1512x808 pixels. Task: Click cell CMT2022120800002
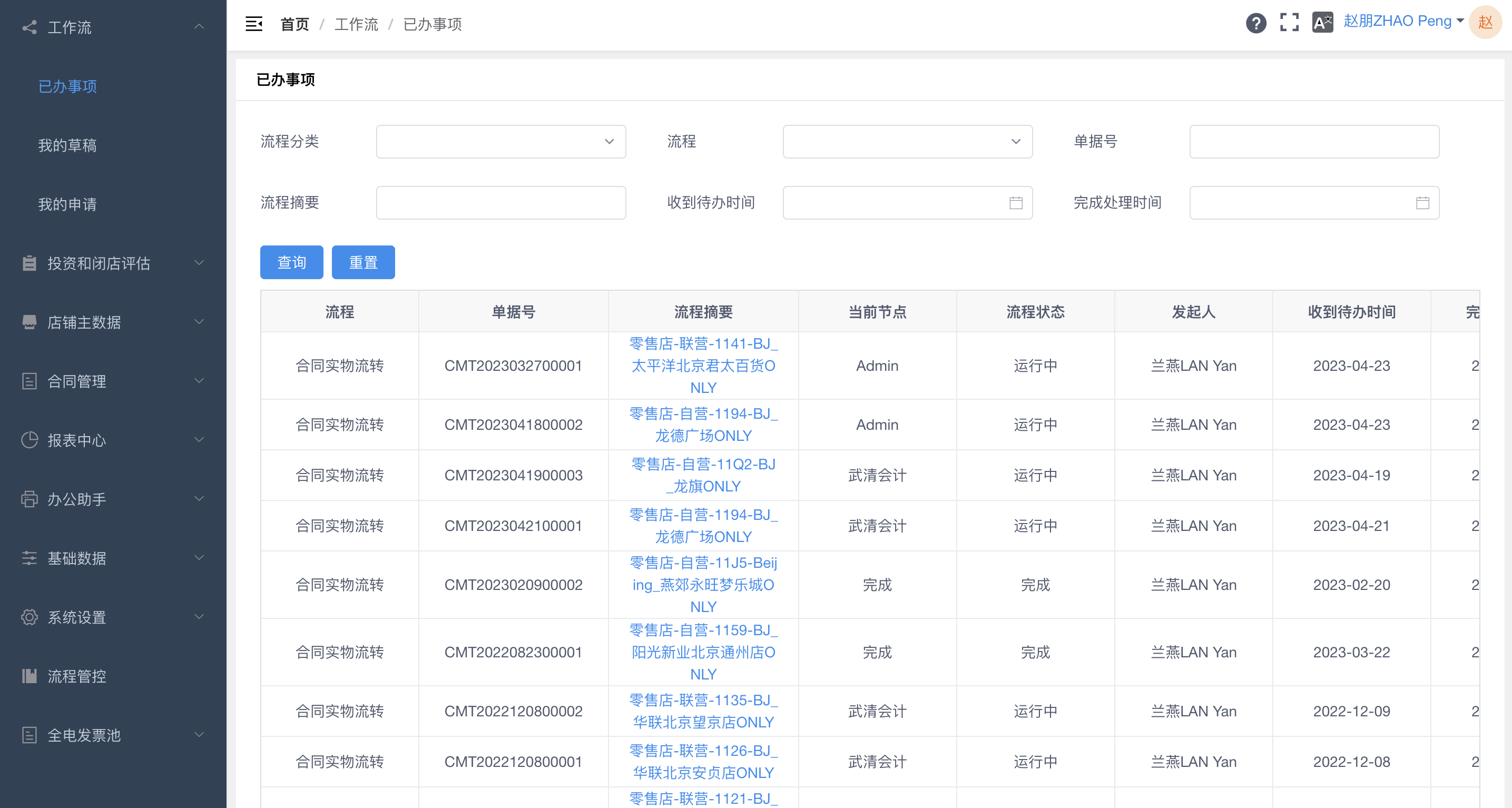click(513, 711)
